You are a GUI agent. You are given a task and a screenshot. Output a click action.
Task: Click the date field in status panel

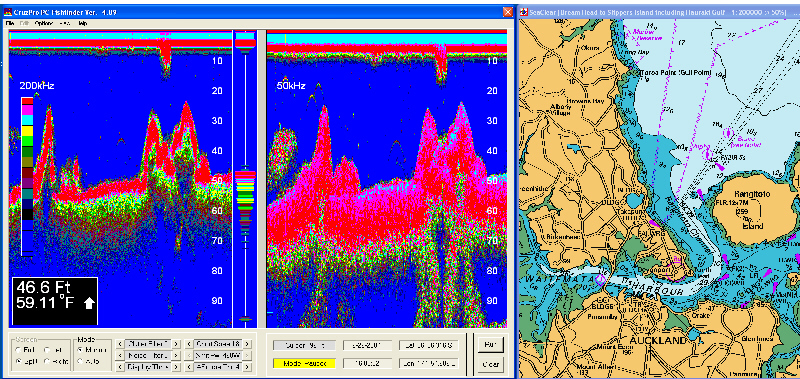pos(367,345)
